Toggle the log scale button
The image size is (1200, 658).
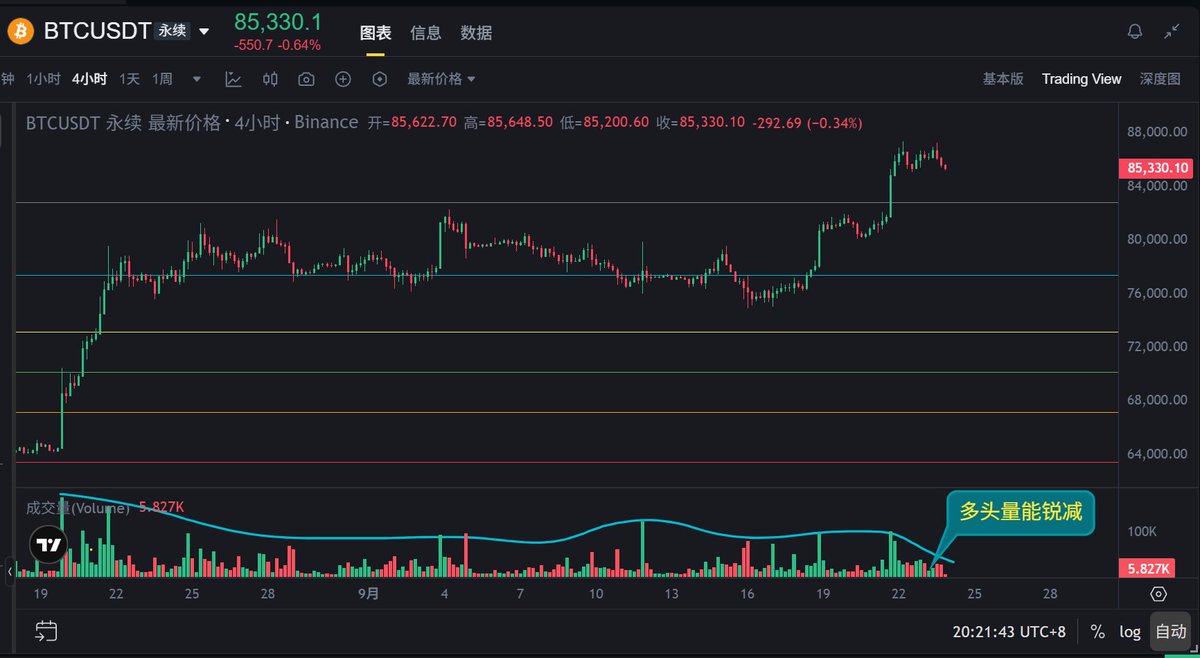click(1130, 632)
